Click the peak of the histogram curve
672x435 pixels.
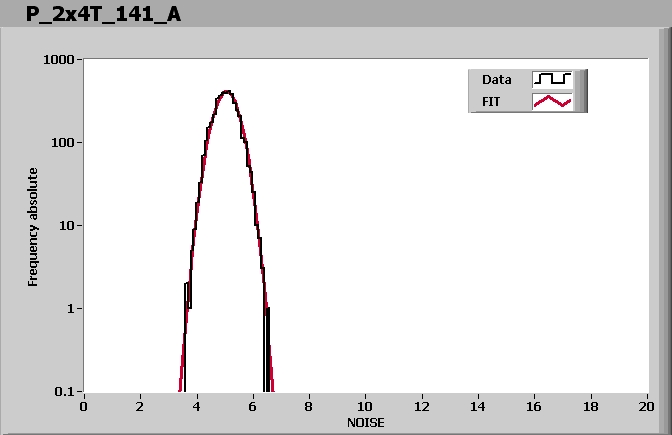pos(227,92)
